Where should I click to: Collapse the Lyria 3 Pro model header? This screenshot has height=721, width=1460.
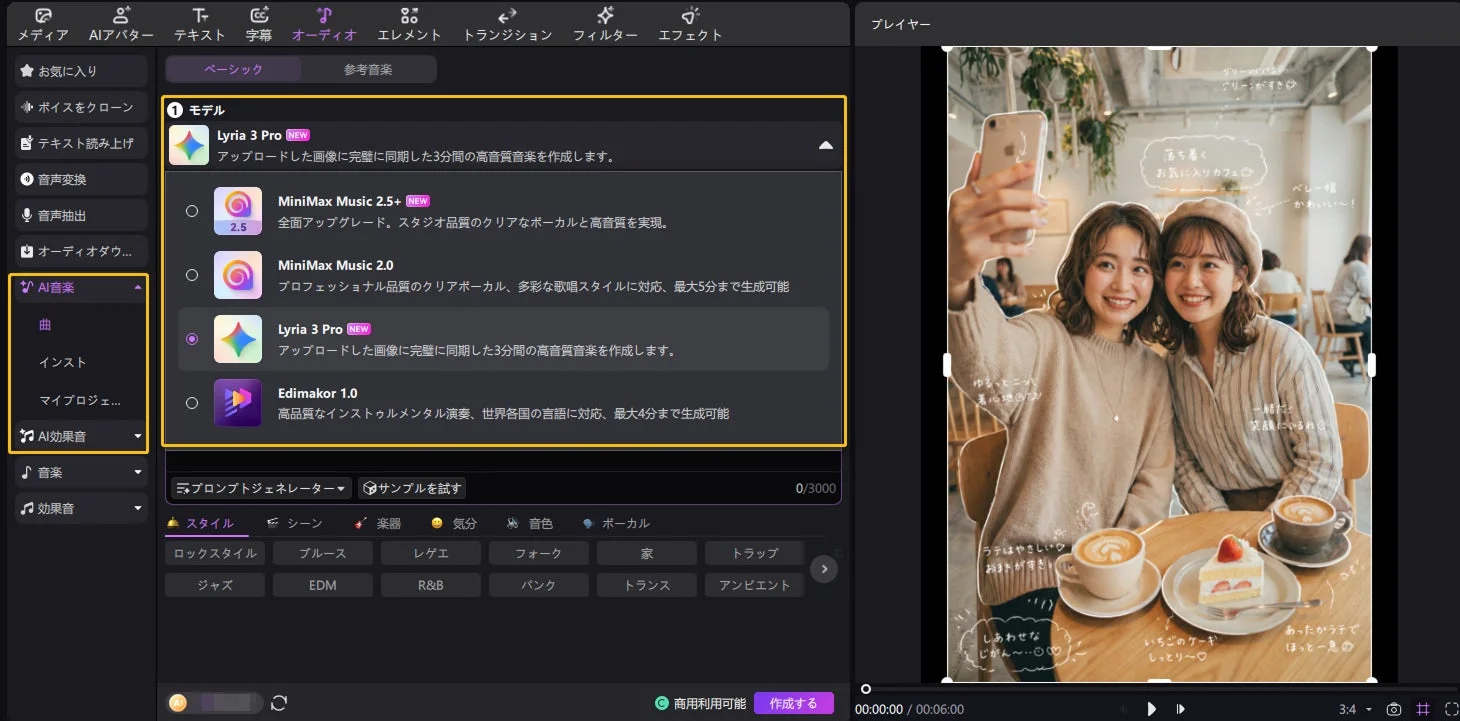pyautogui.click(x=826, y=144)
